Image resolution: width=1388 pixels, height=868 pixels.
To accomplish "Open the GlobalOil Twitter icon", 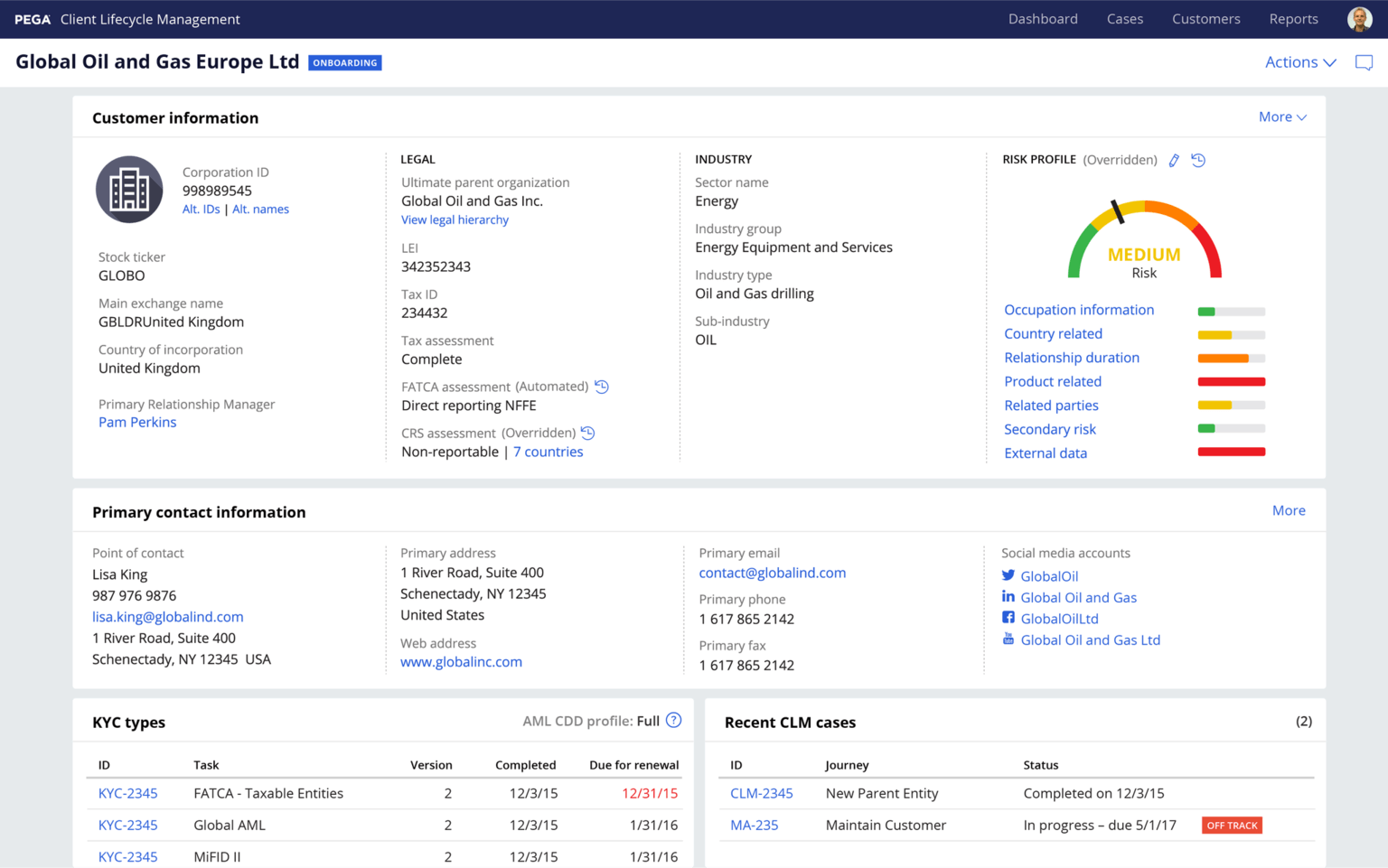I will [1008, 575].
